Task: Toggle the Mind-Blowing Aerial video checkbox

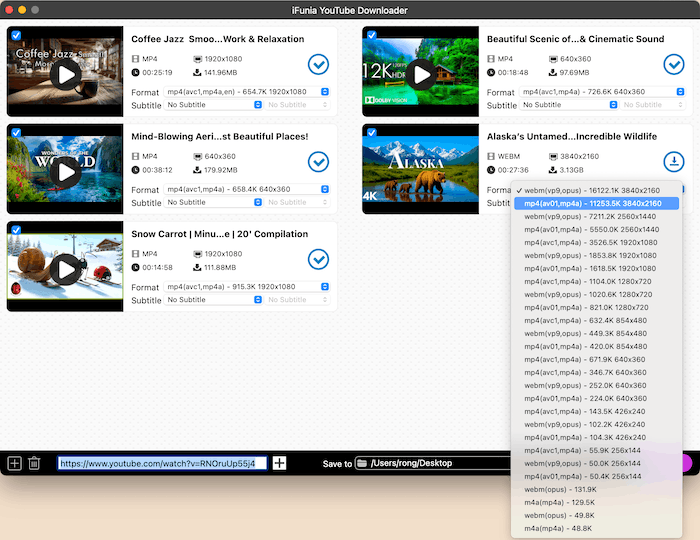Action: (x=15, y=132)
